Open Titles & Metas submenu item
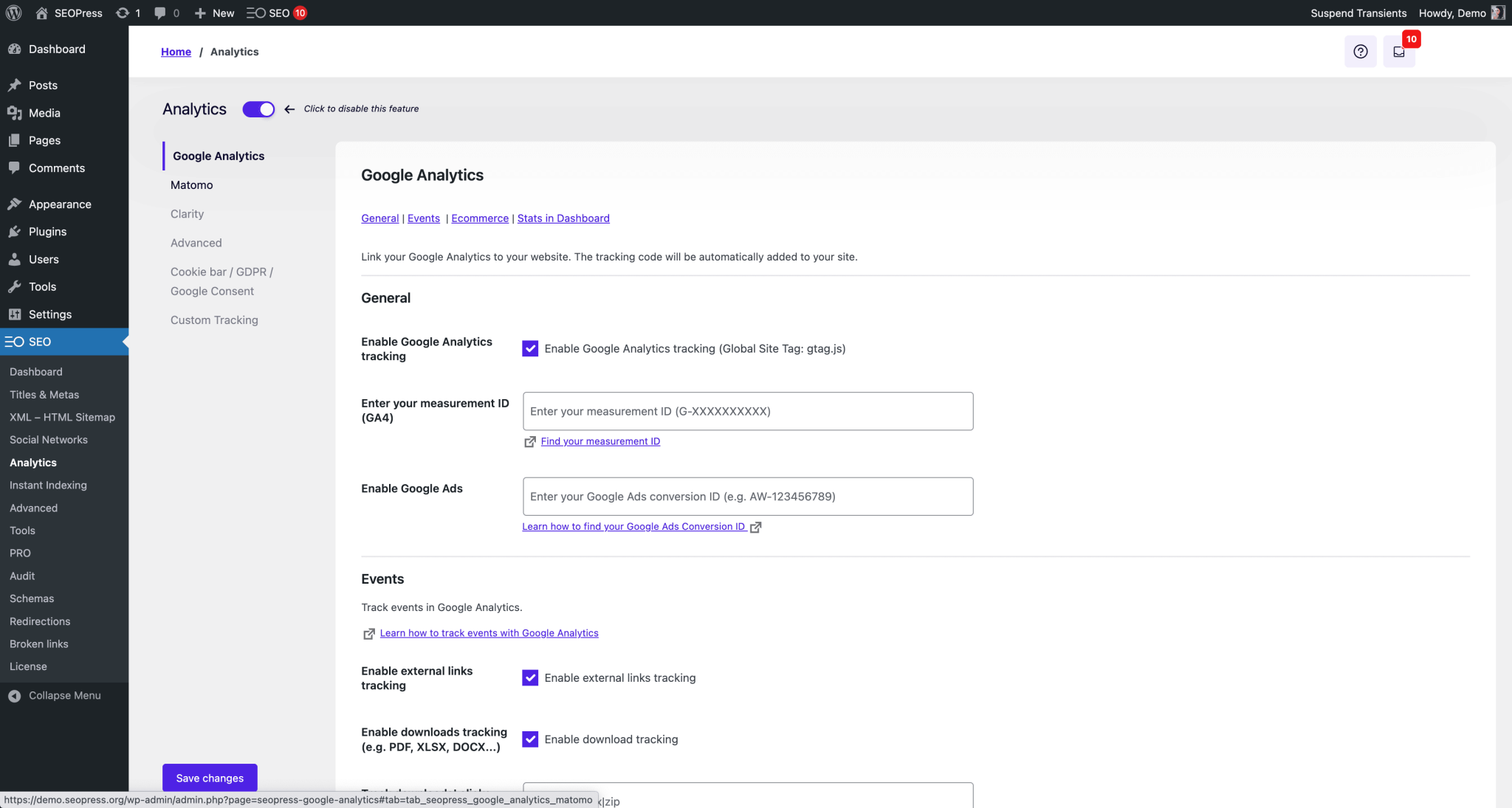The height and width of the screenshot is (808, 1512). click(x=44, y=395)
